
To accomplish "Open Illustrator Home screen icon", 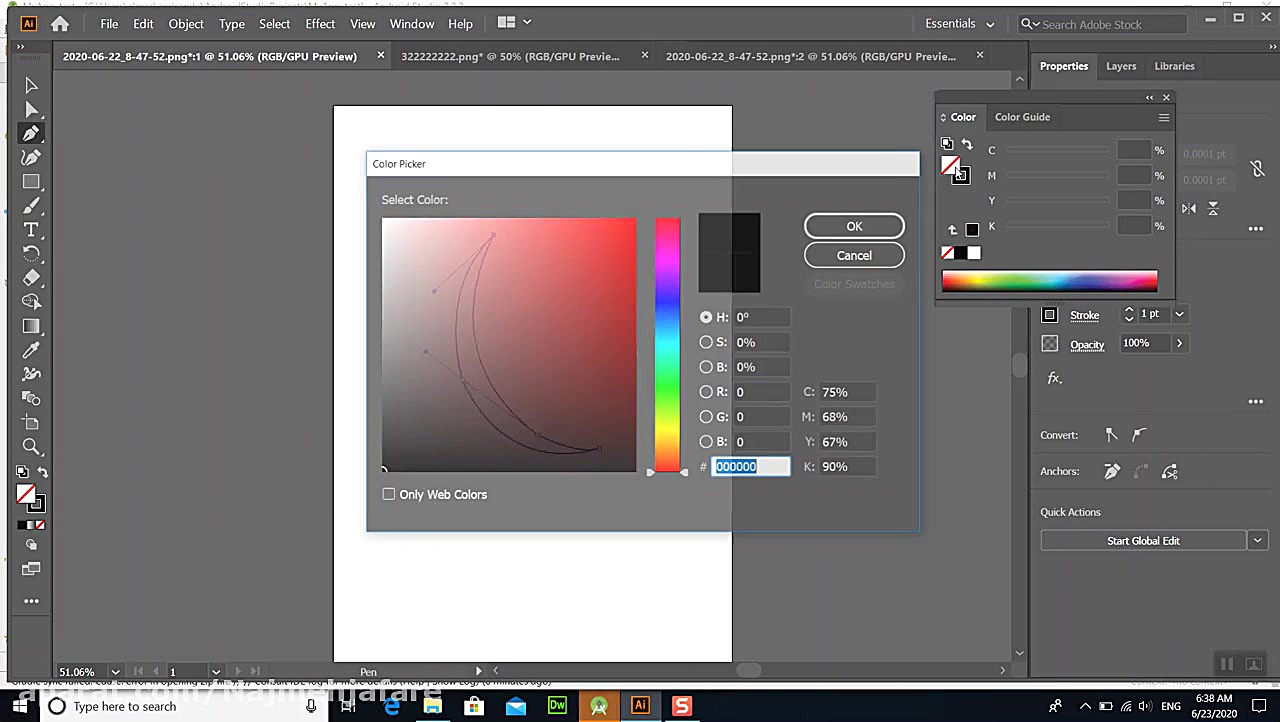I will [60, 24].
